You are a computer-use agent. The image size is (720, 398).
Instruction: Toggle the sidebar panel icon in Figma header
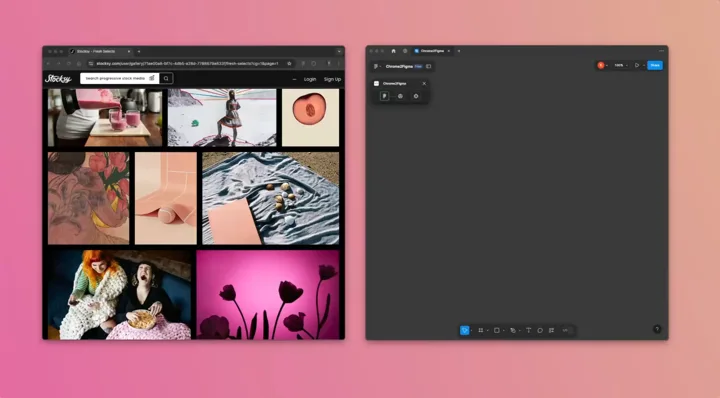point(428,67)
